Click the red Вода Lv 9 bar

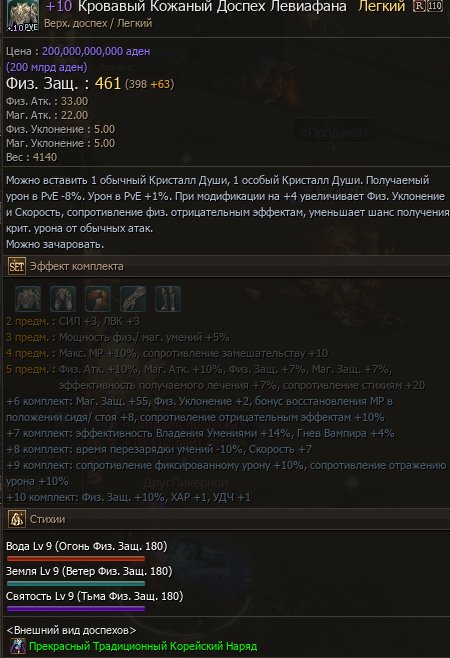pos(76,559)
